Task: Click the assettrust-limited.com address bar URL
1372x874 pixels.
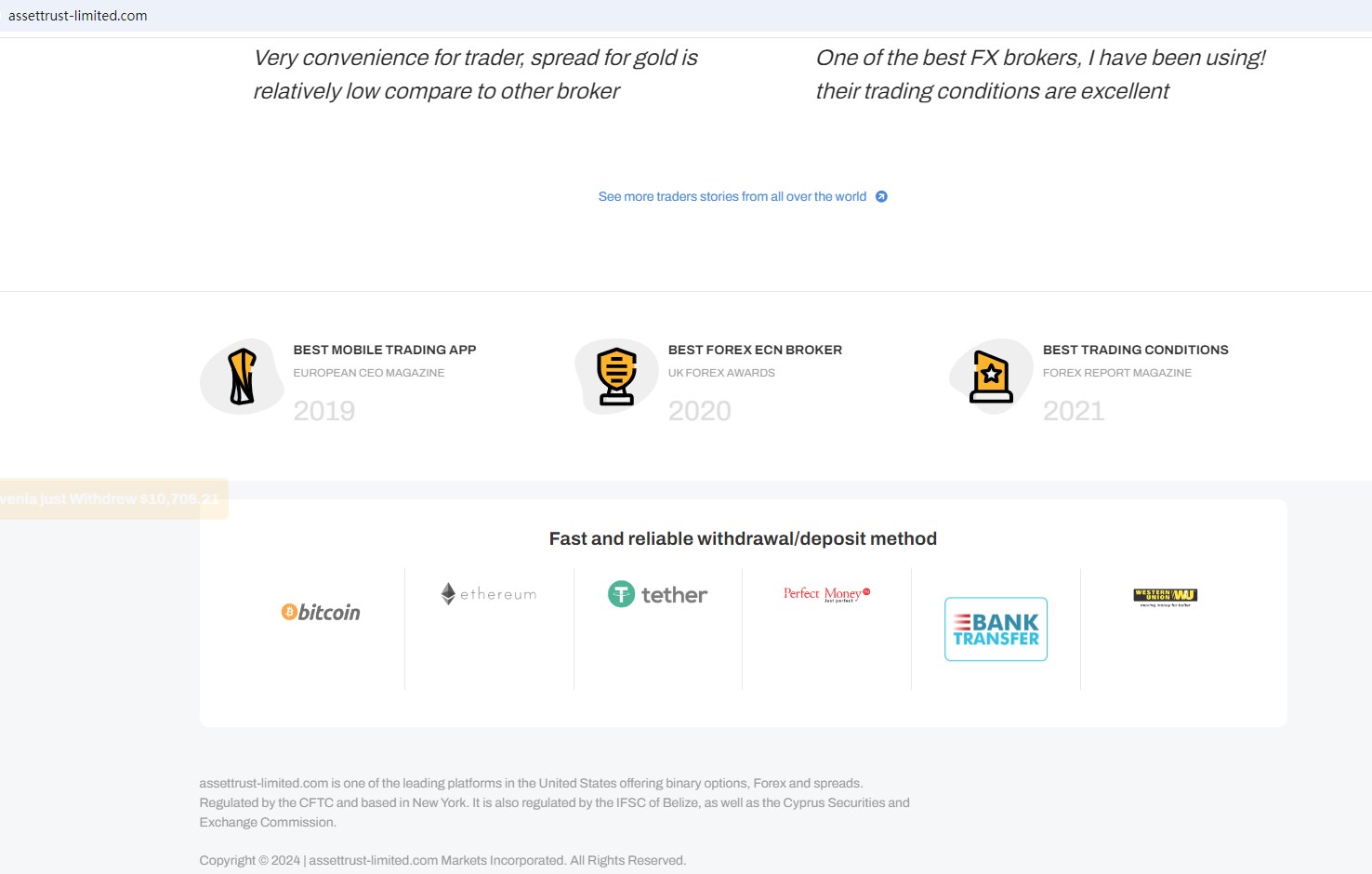Action: [78, 16]
